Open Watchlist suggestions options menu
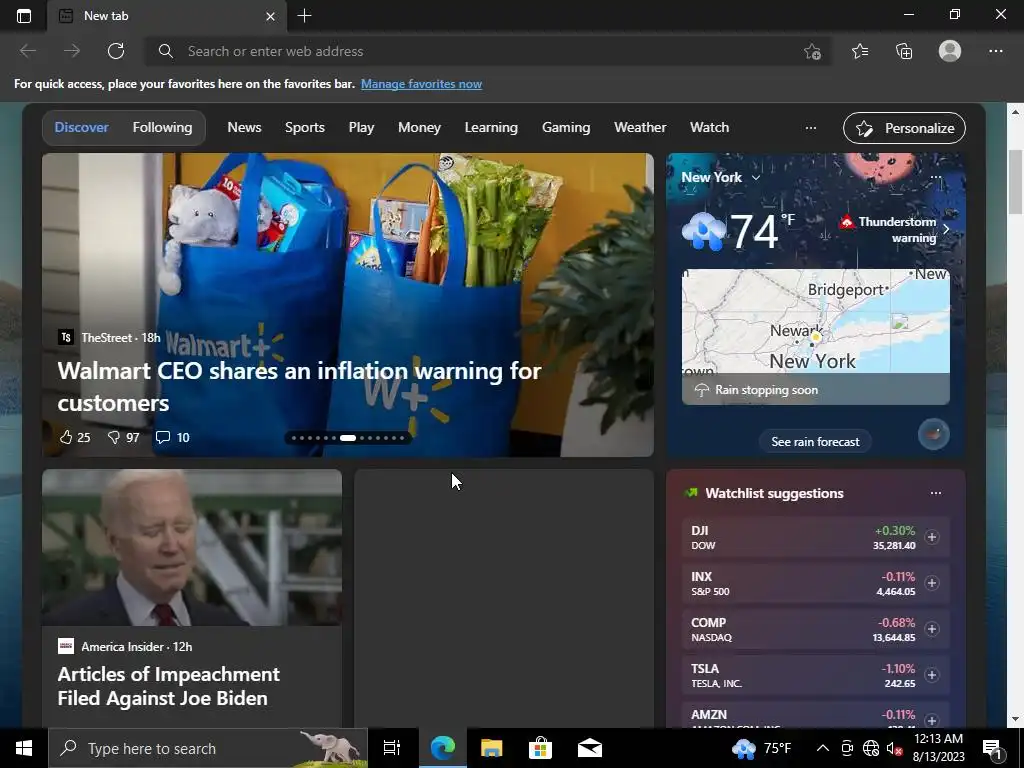The width and height of the screenshot is (1024, 768). (x=936, y=493)
